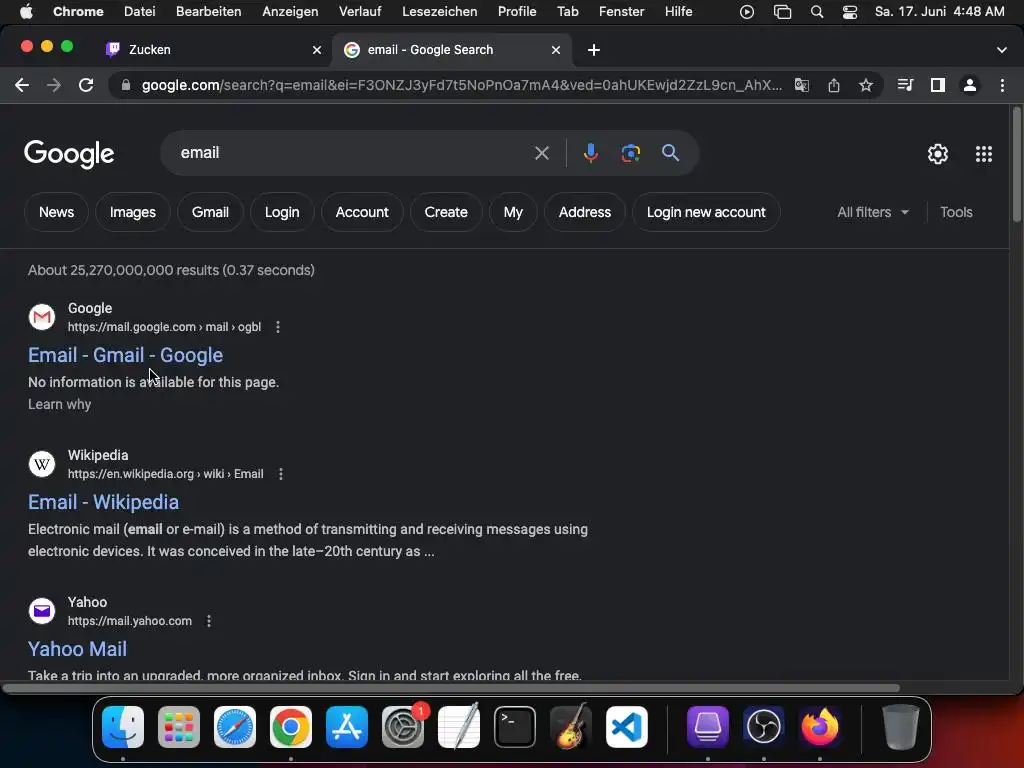The height and width of the screenshot is (768, 1024).
Task: Select the Address filter chip
Action: (584, 212)
